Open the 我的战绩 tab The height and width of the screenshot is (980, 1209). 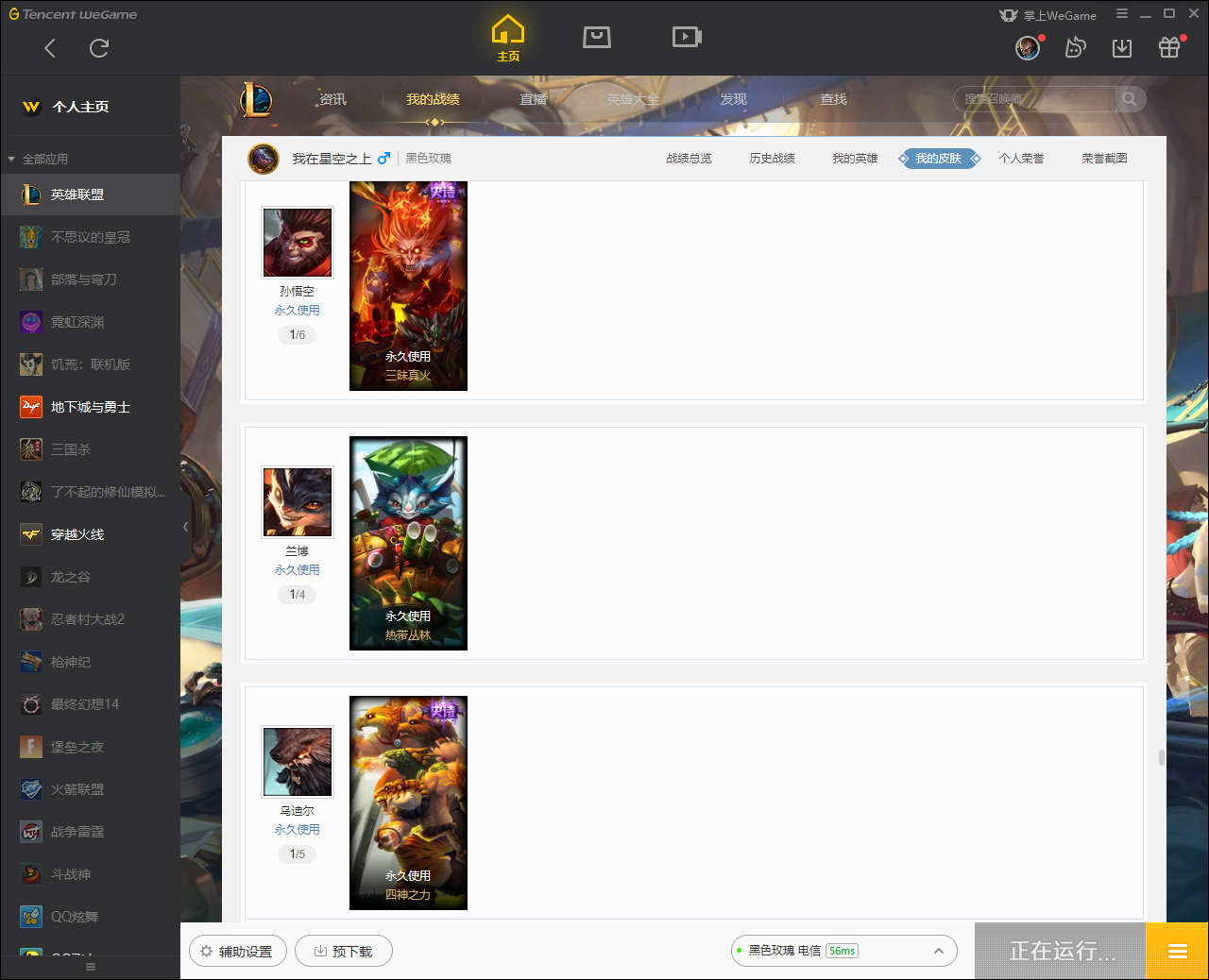click(x=433, y=99)
